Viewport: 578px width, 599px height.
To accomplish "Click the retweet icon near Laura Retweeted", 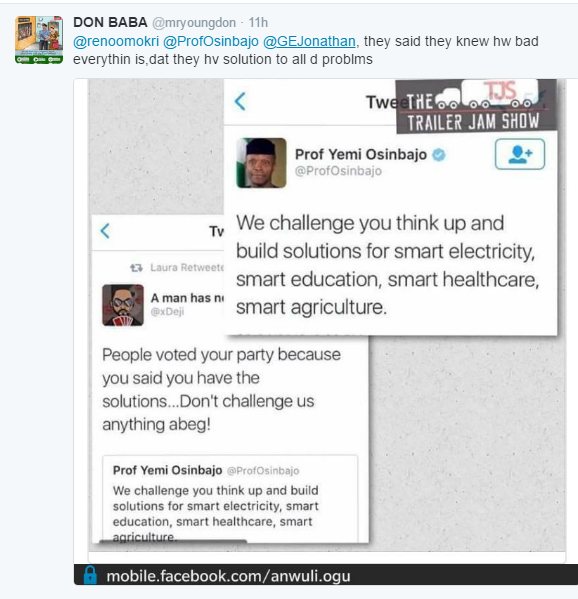I will click(x=136, y=268).
